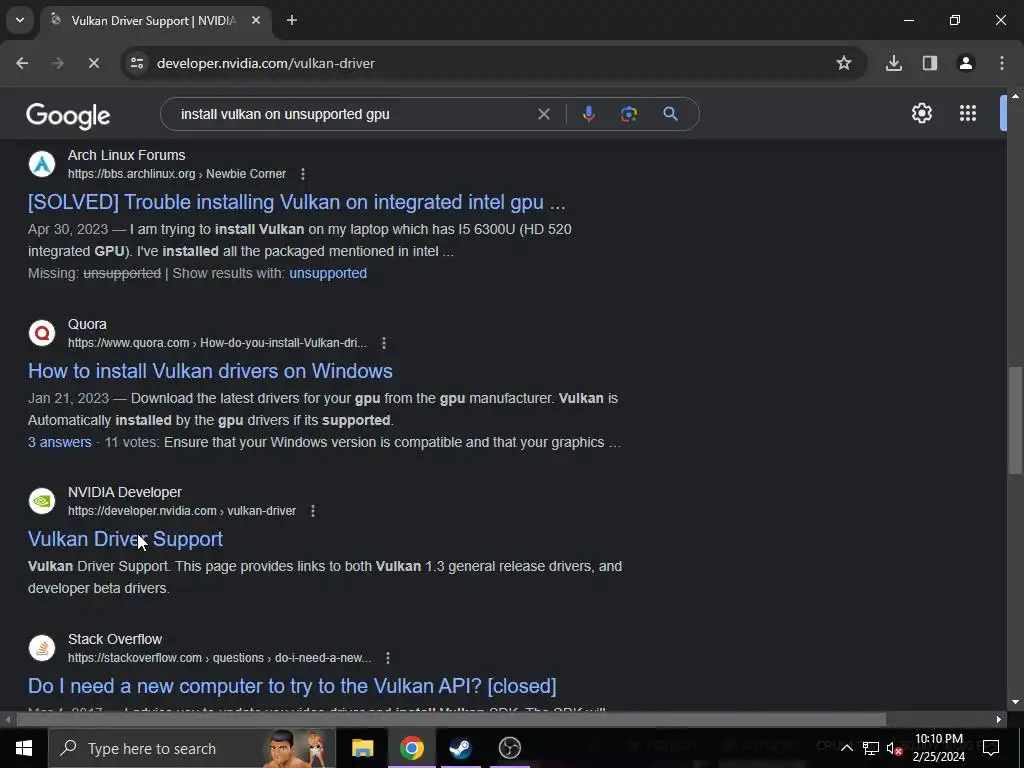
Task: Open SOLVED Trouble installing Vulkan result
Action: (296, 202)
